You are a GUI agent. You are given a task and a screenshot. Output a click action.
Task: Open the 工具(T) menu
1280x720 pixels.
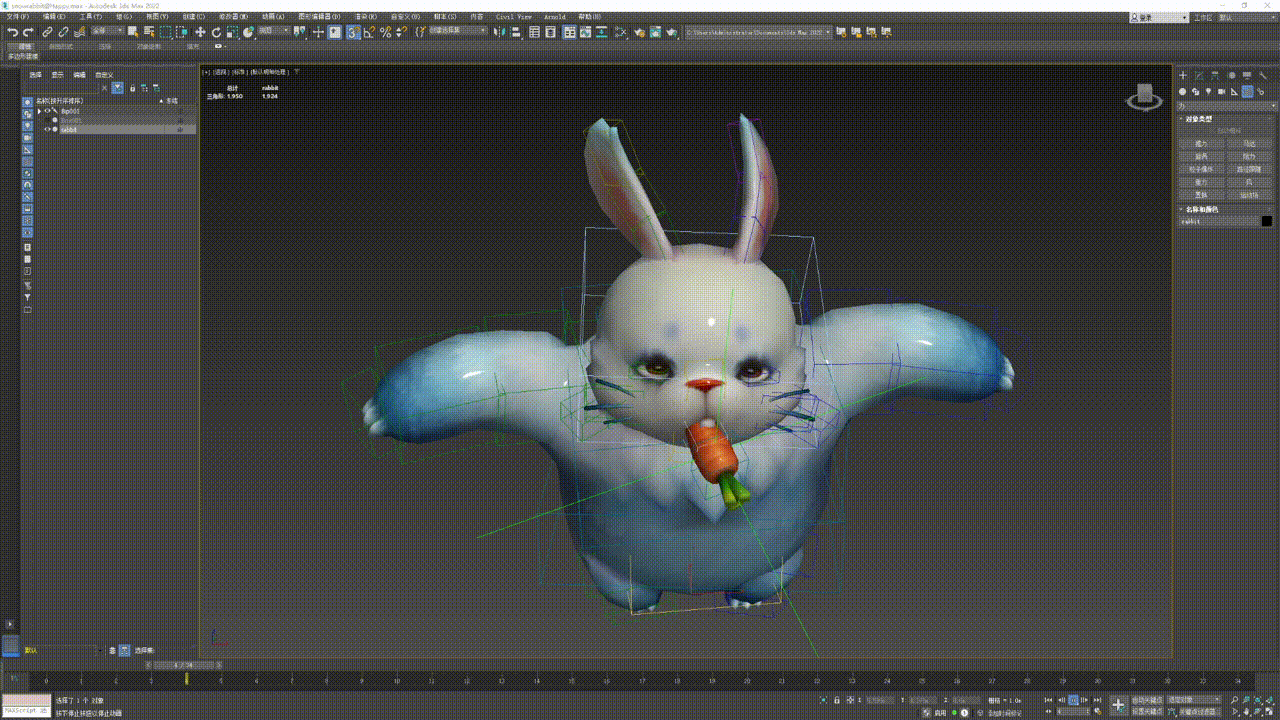click(x=90, y=16)
